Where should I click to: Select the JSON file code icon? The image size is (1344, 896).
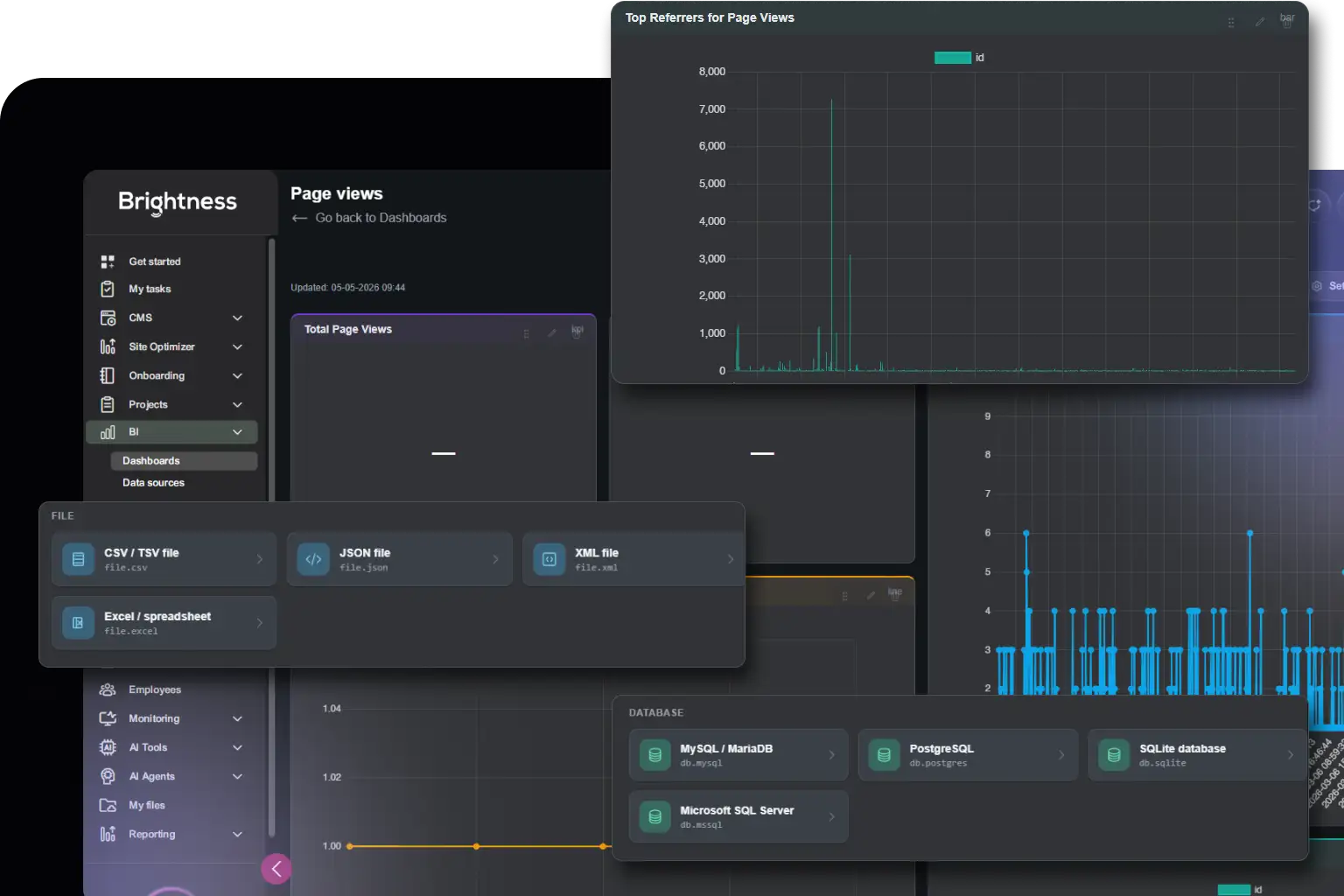[313, 559]
